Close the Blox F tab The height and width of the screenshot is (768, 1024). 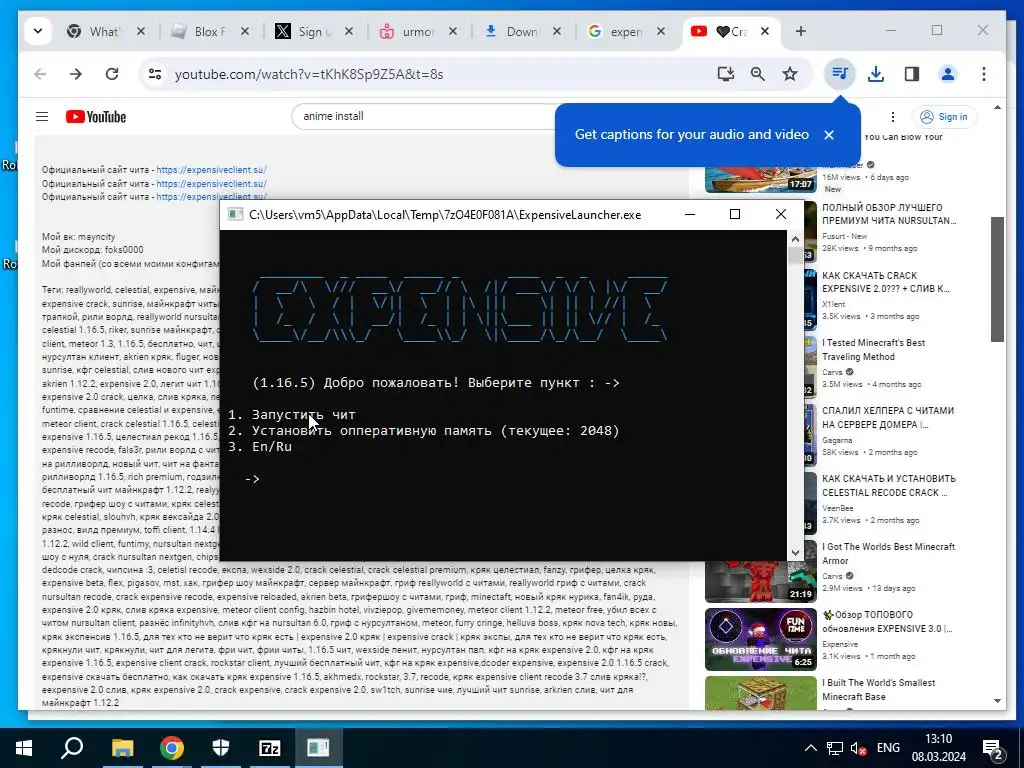coord(245,31)
